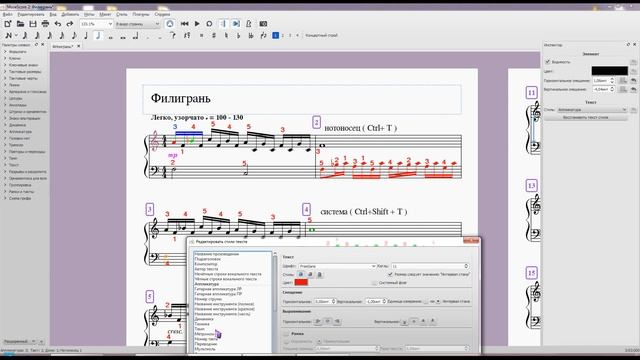This screenshot has width=640, height=360.
Task: Open the Ноты menu
Action: pos(89,14)
